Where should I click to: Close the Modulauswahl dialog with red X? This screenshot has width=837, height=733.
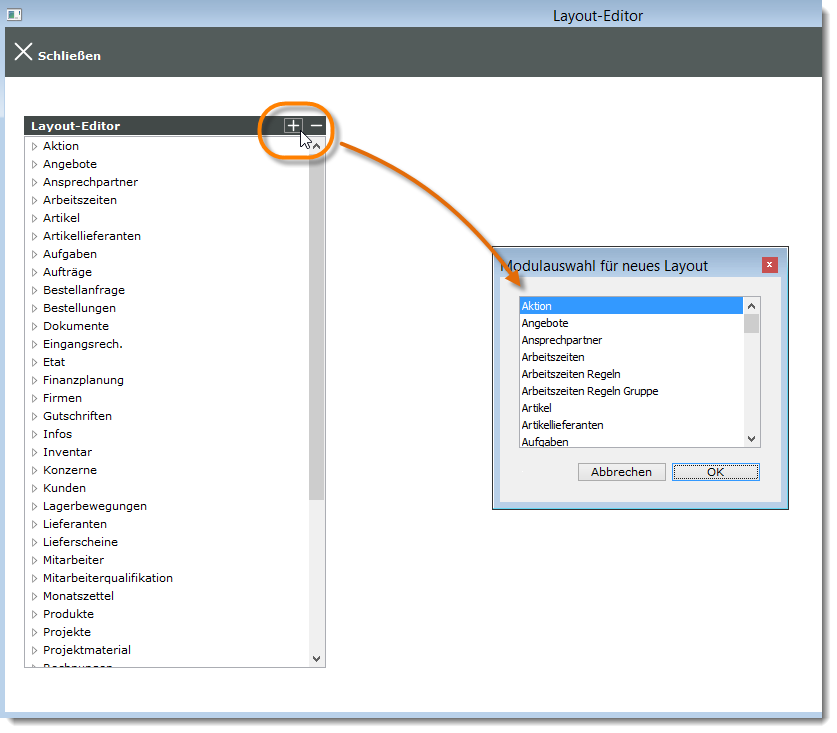[769, 265]
